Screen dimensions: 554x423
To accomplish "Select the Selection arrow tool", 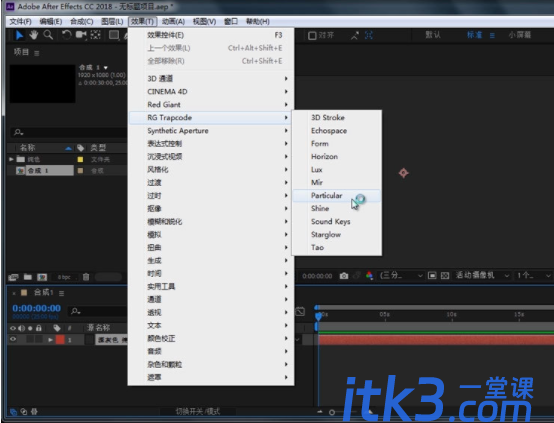I will pos(19,35).
